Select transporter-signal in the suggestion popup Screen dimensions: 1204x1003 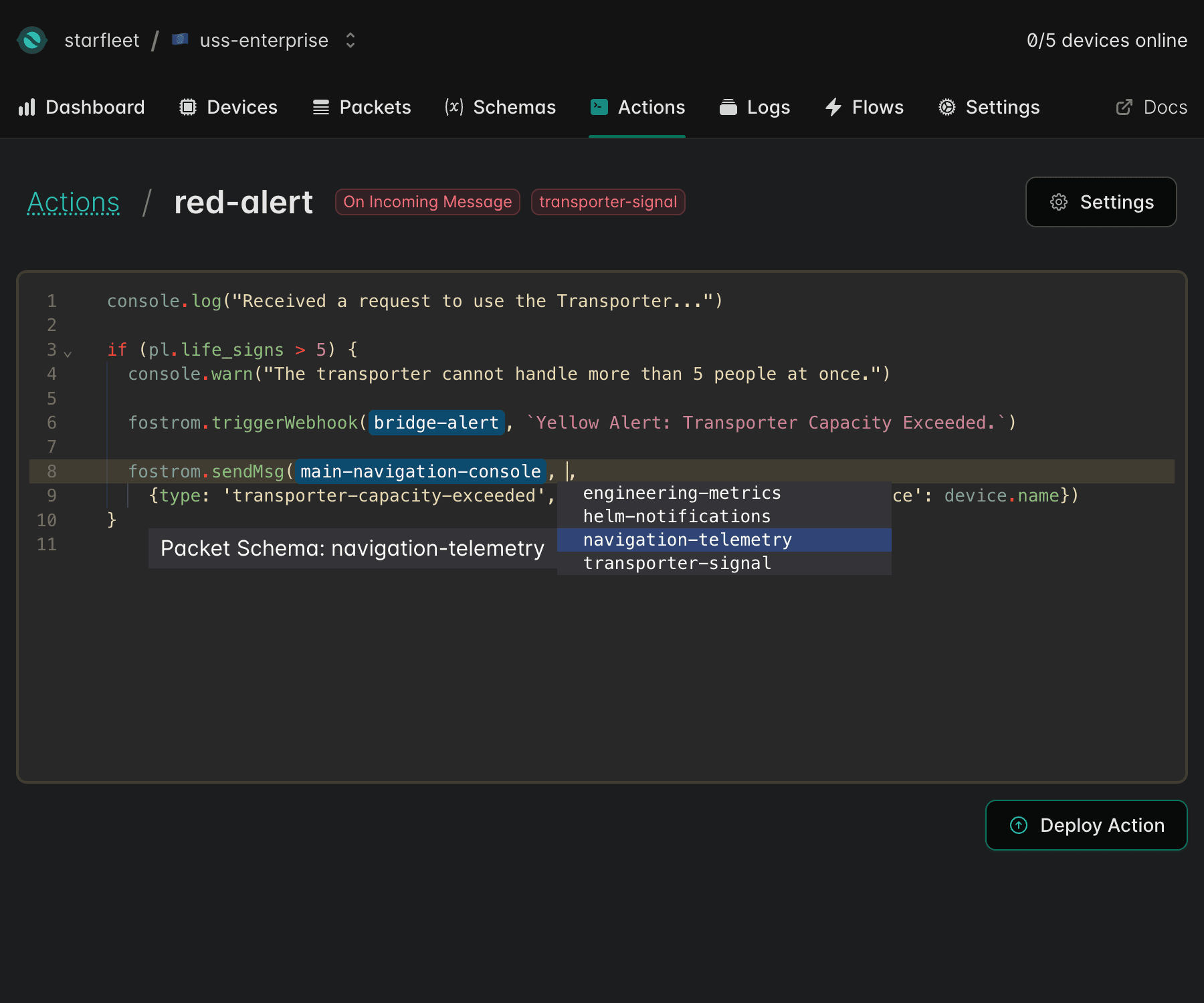click(x=676, y=563)
